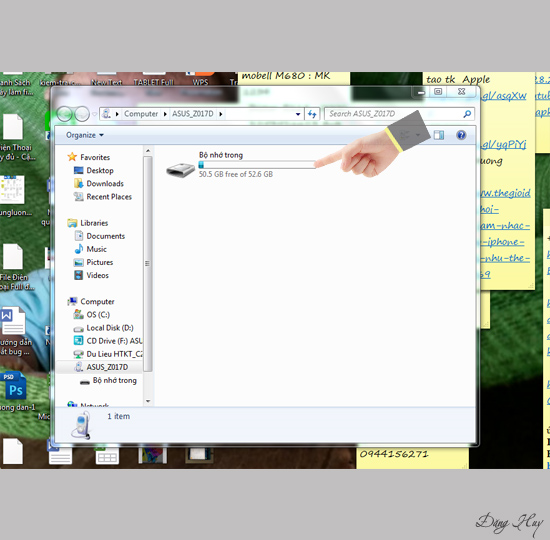Screen dimensions: 550x540
Task: Open the recent pages arrow beside Forward
Action: 94,114
